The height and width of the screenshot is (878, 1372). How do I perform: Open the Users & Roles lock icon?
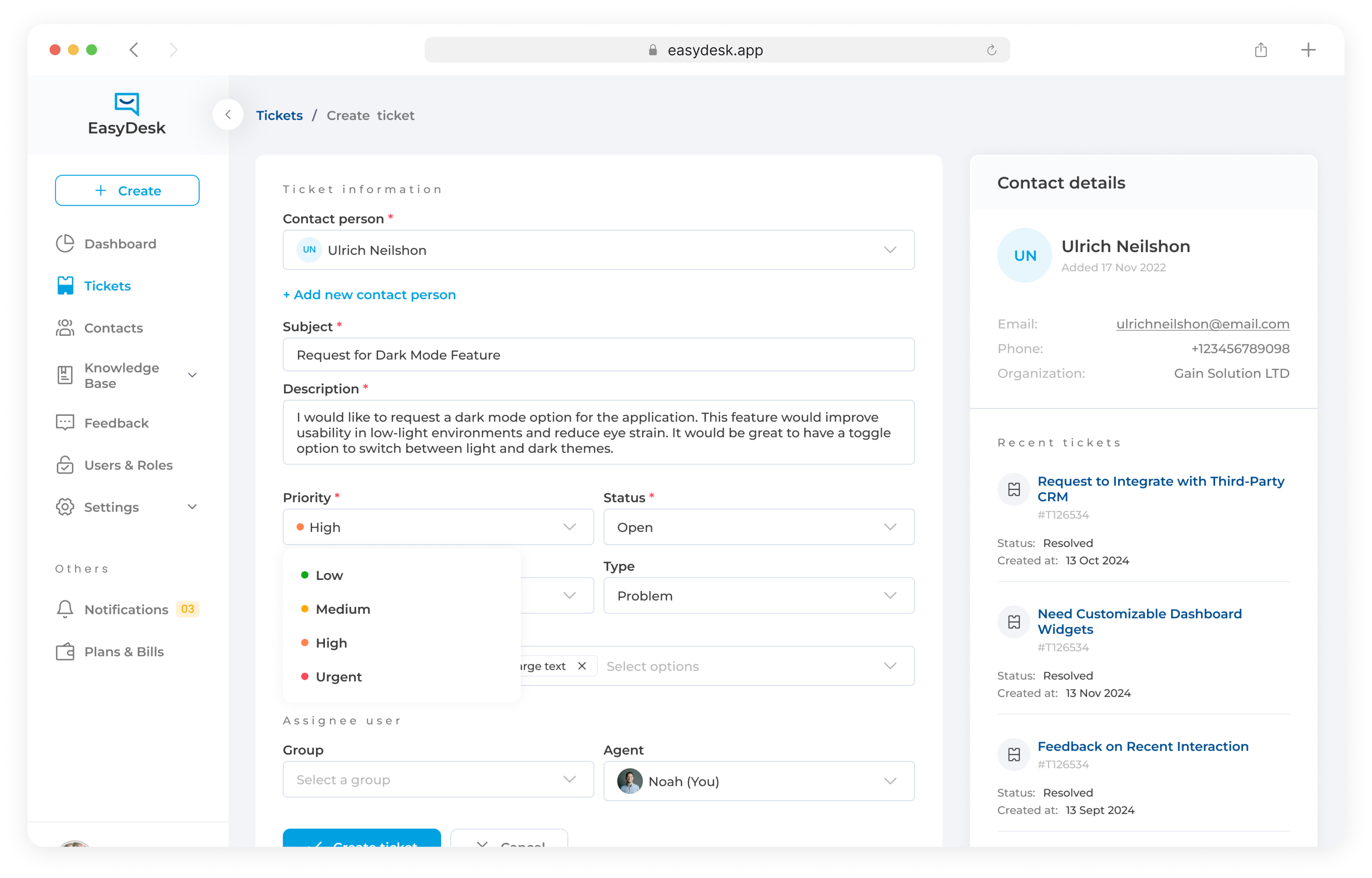(65, 465)
